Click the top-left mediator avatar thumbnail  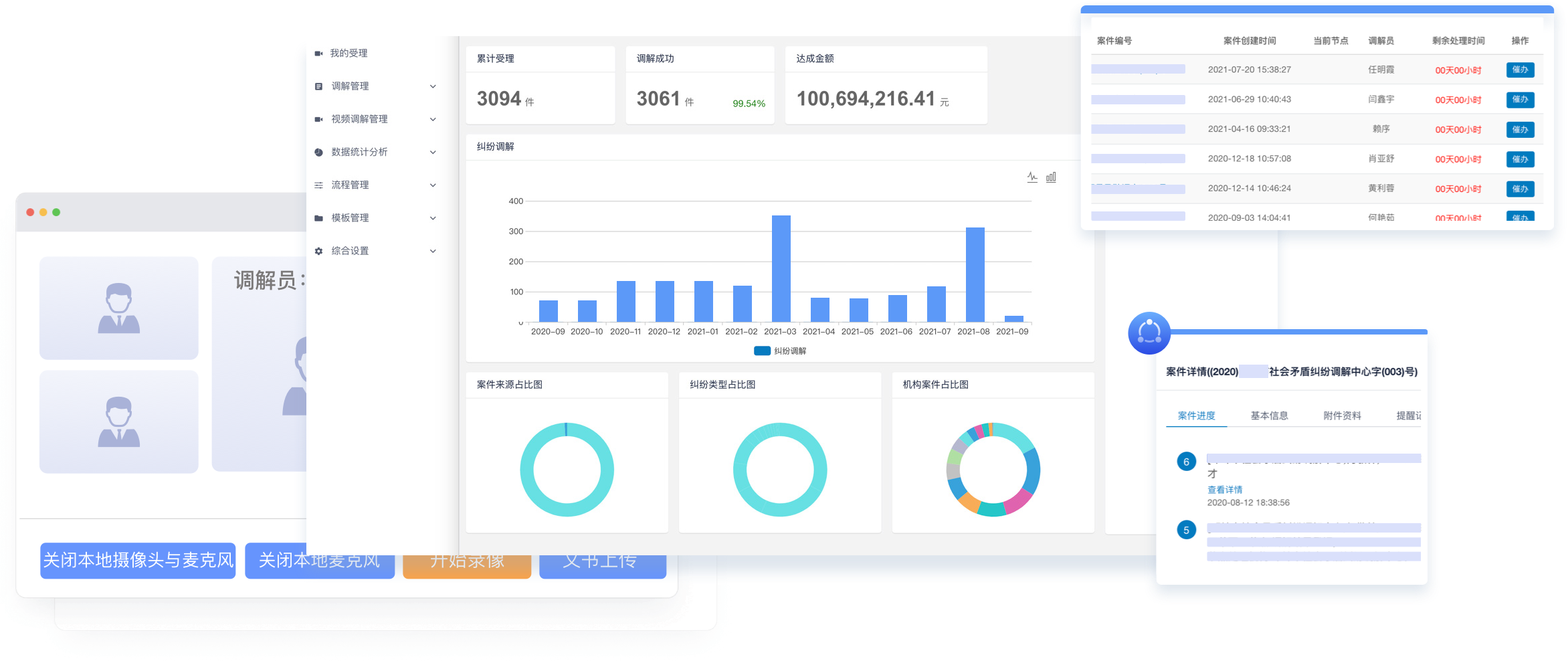[119, 308]
